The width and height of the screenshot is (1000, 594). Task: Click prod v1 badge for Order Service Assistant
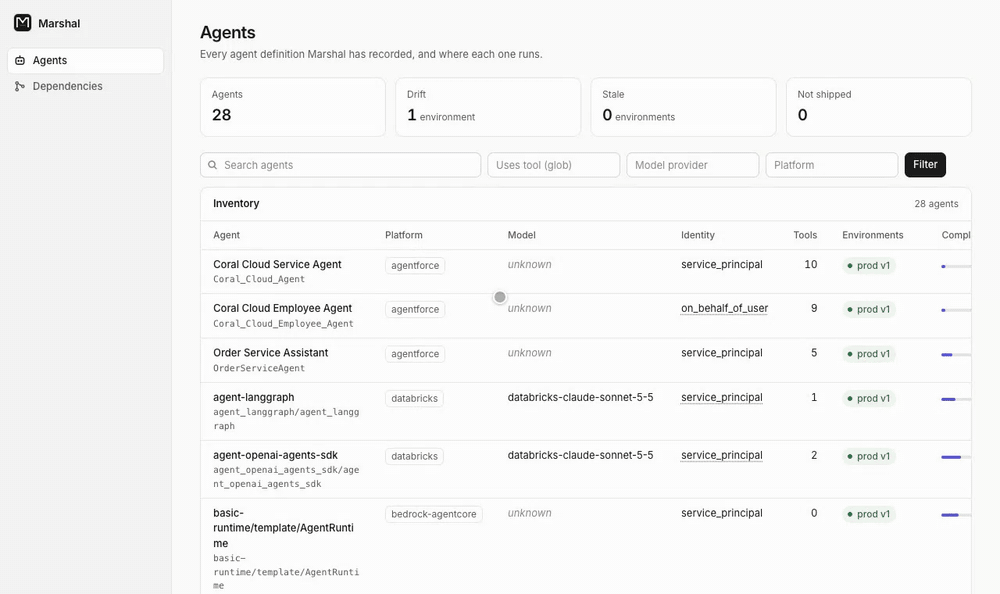pyautogui.click(x=869, y=354)
